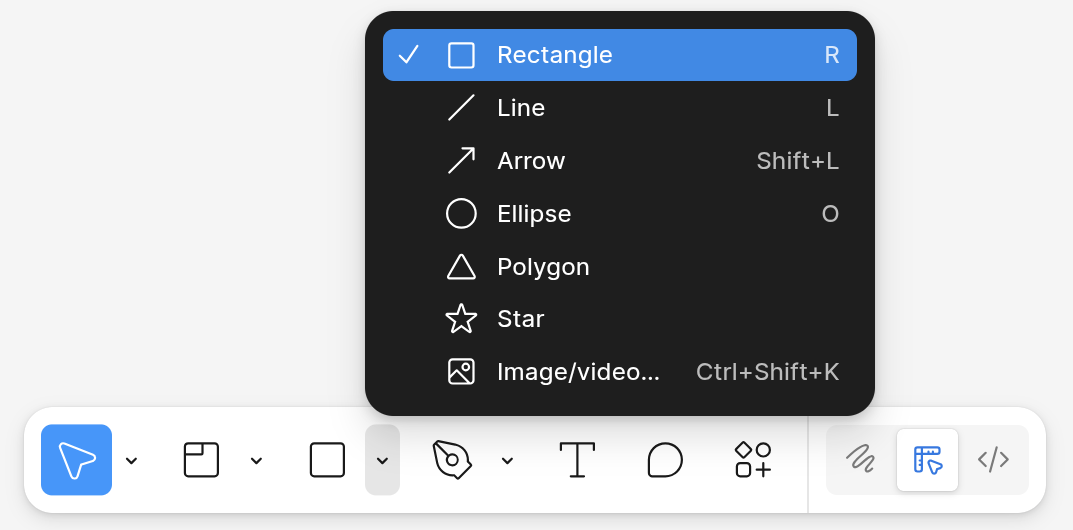Select the Pen tool icon

coord(451,460)
